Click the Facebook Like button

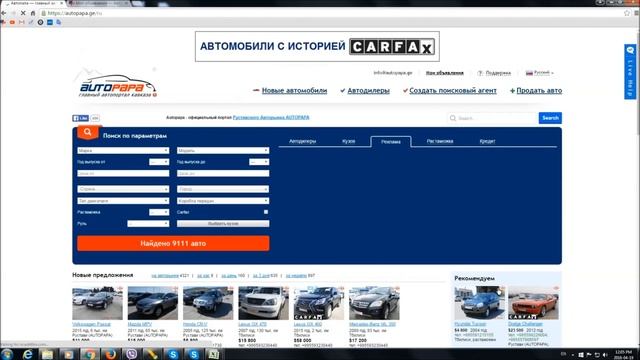click(x=80, y=118)
